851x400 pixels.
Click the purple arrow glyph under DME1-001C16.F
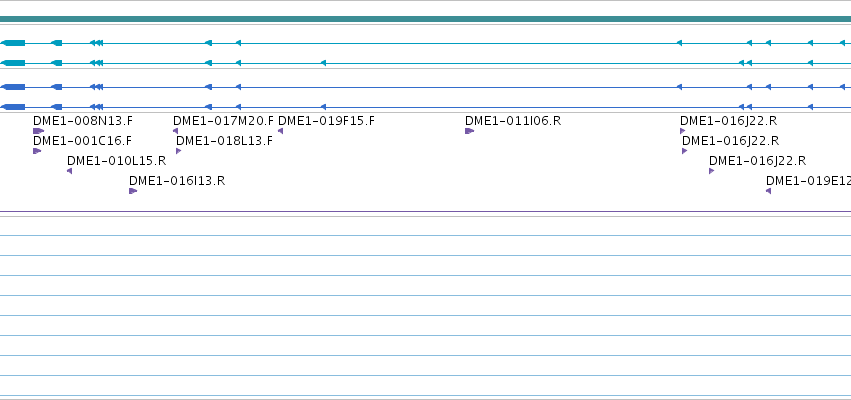click(37, 151)
